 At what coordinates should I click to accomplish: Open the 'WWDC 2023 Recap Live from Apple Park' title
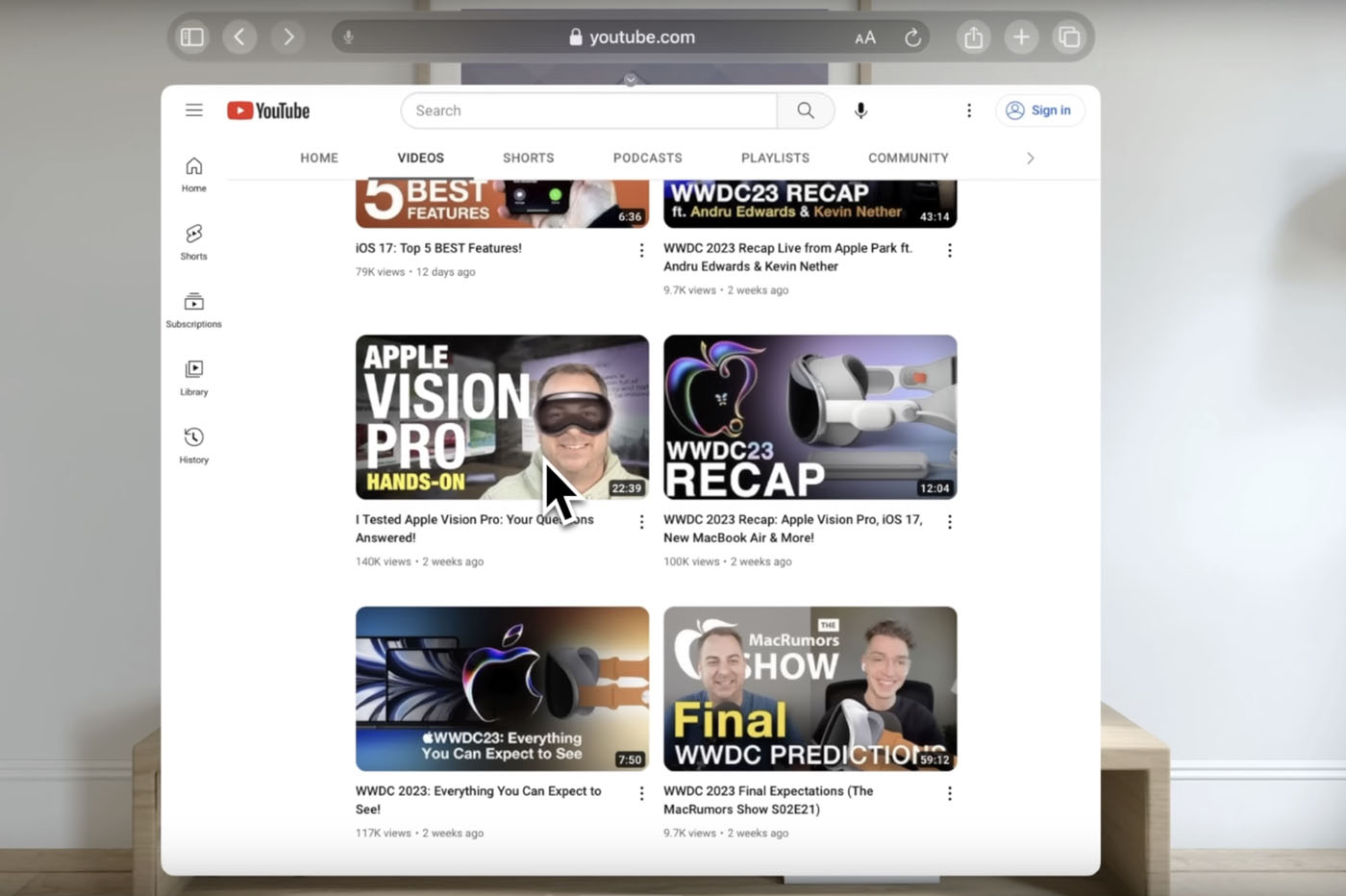(x=788, y=257)
